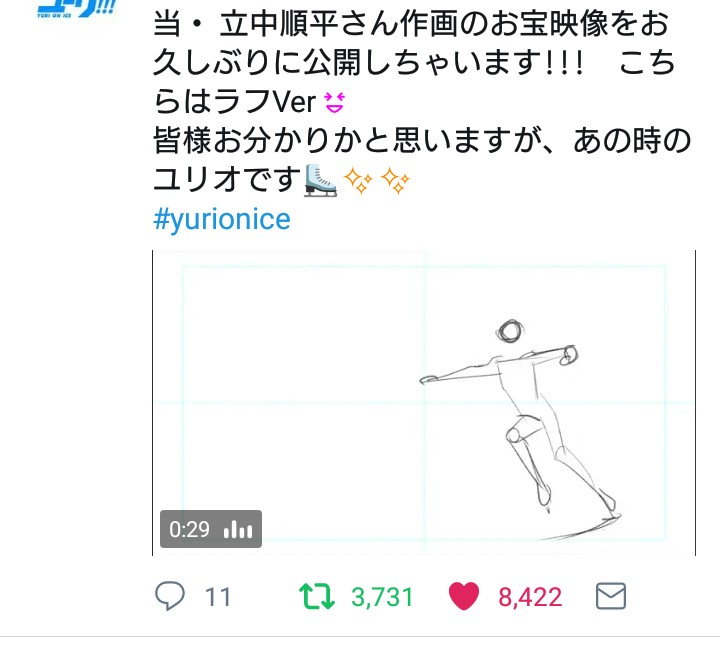
Task: Click the last sparkles emoji in the tweet
Action: 397,181
